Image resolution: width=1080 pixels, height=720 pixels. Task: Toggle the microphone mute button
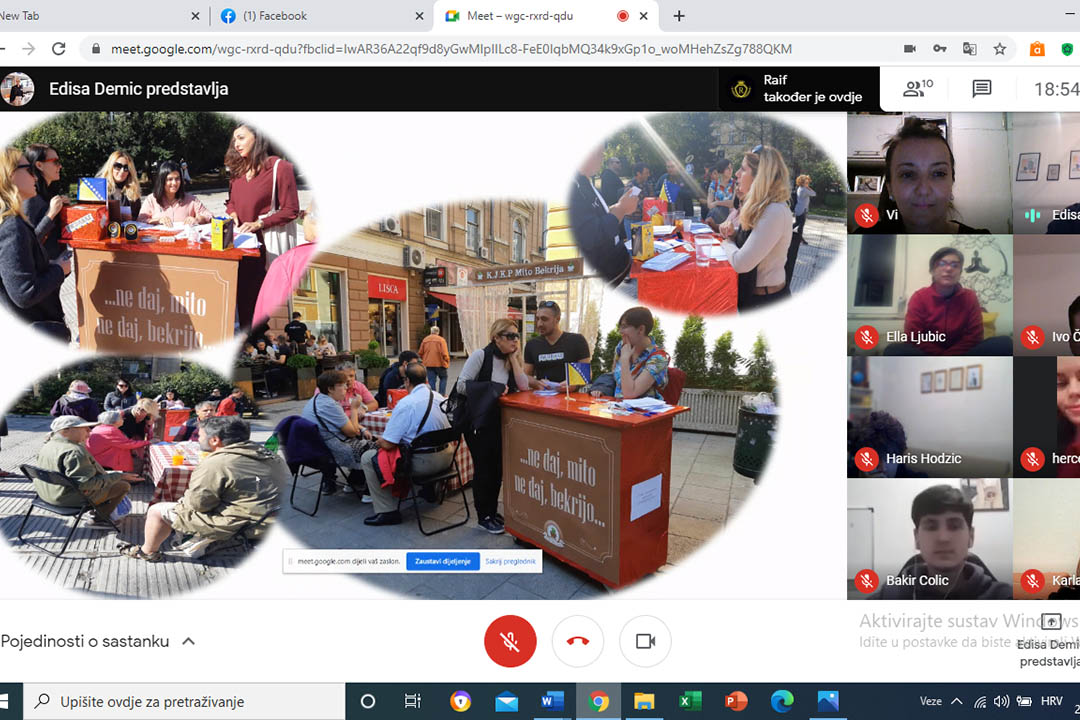click(x=510, y=641)
